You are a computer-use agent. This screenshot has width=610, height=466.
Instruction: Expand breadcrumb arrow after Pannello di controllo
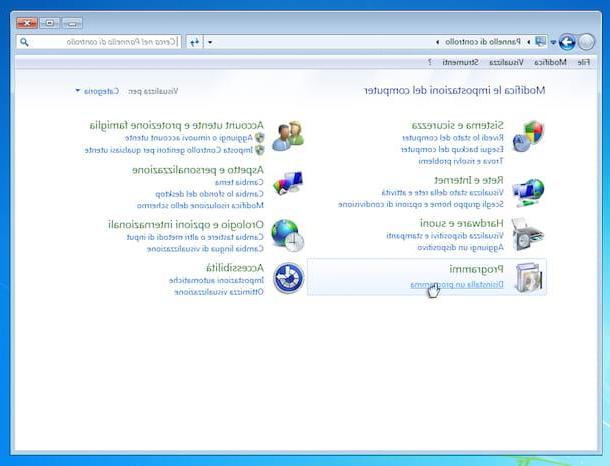437,42
